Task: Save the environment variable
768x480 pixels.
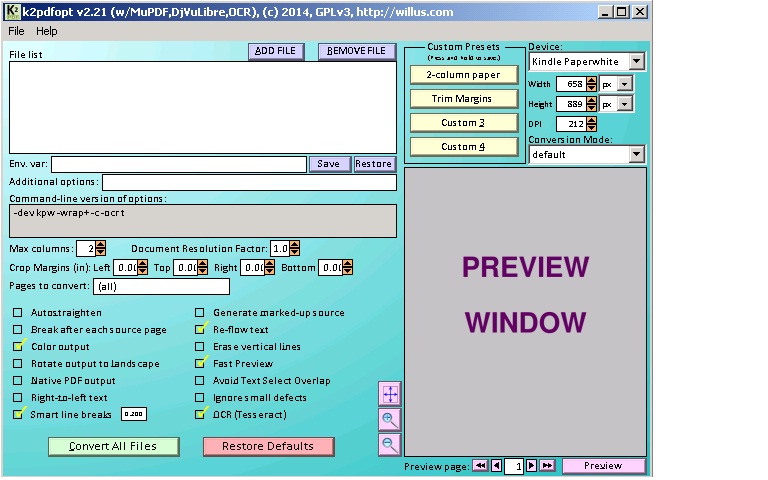Action: pyautogui.click(x=330, y=164)
